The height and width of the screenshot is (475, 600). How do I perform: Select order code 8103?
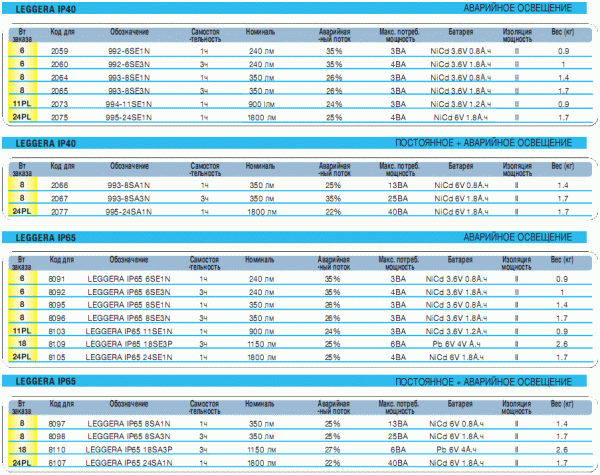(x=57, y=331)
